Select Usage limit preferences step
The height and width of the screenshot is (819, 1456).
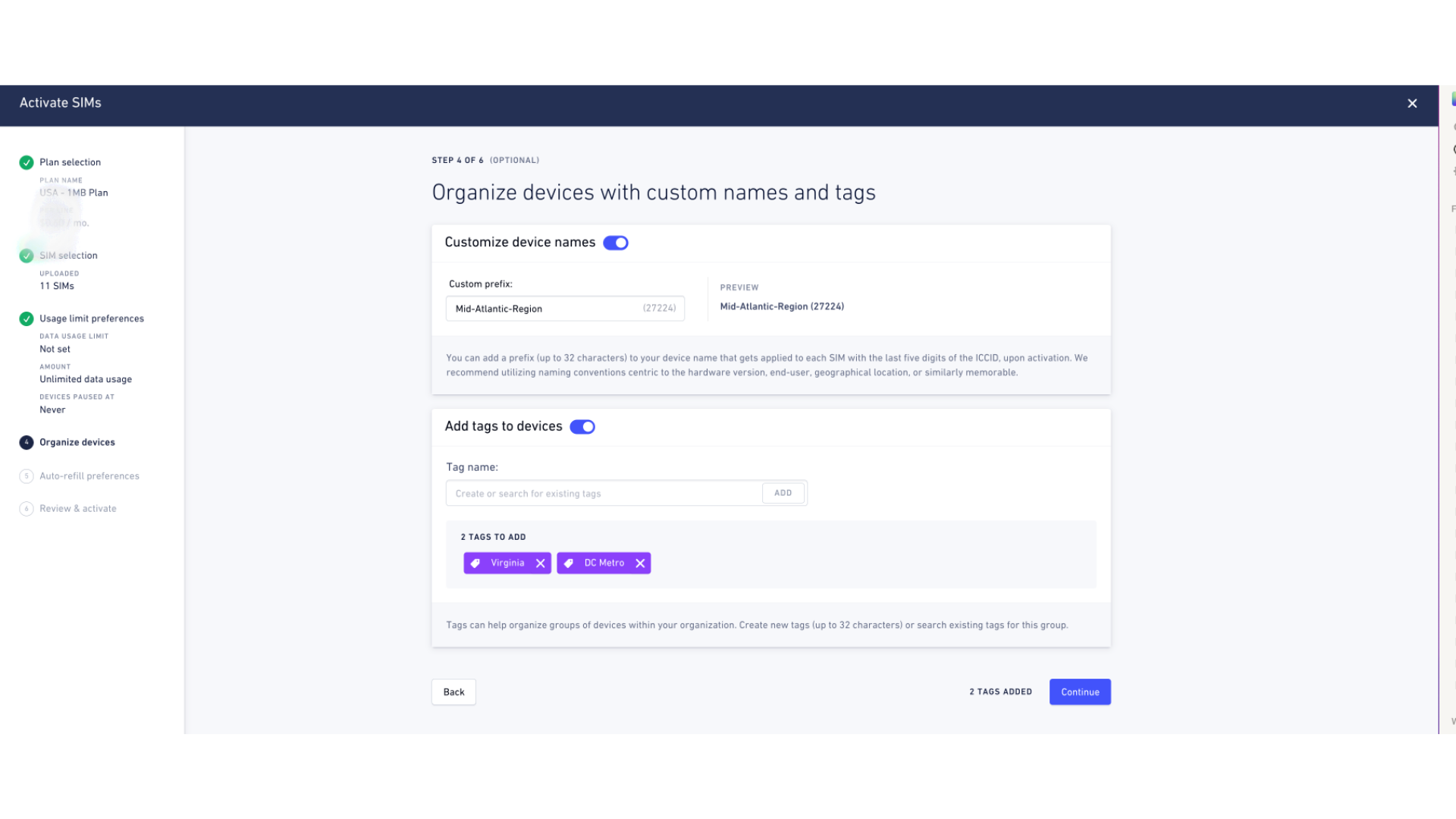tap(92, 318)
